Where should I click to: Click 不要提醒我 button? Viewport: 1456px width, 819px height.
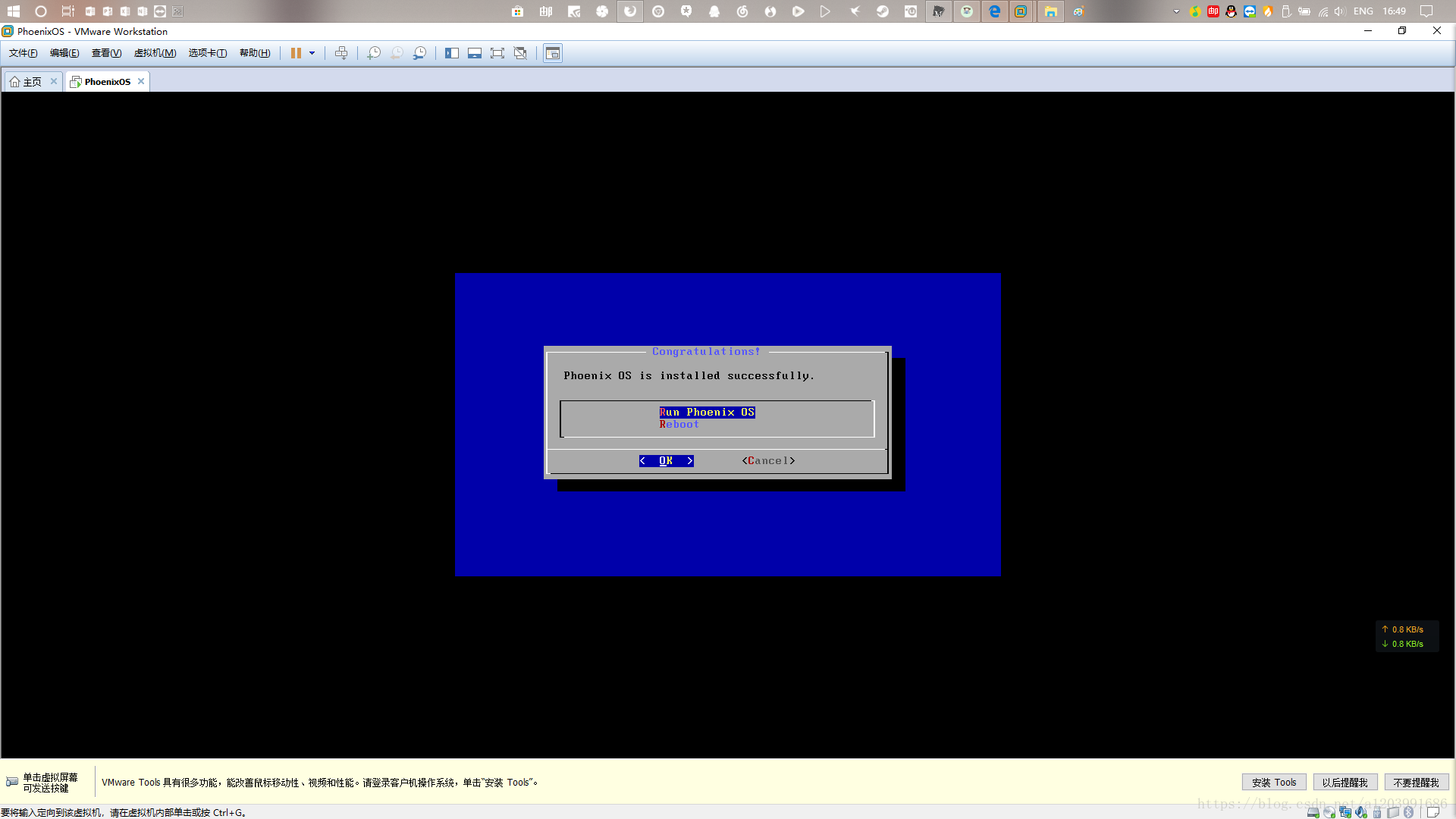[x=1416, y=783]
